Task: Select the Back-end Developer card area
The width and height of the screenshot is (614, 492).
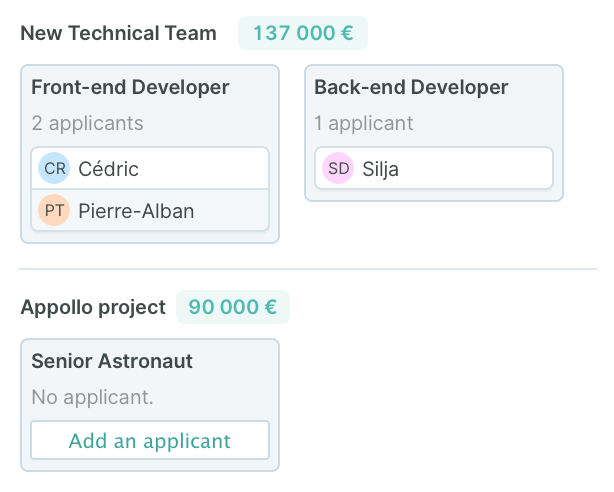Action: coord(434,133)
